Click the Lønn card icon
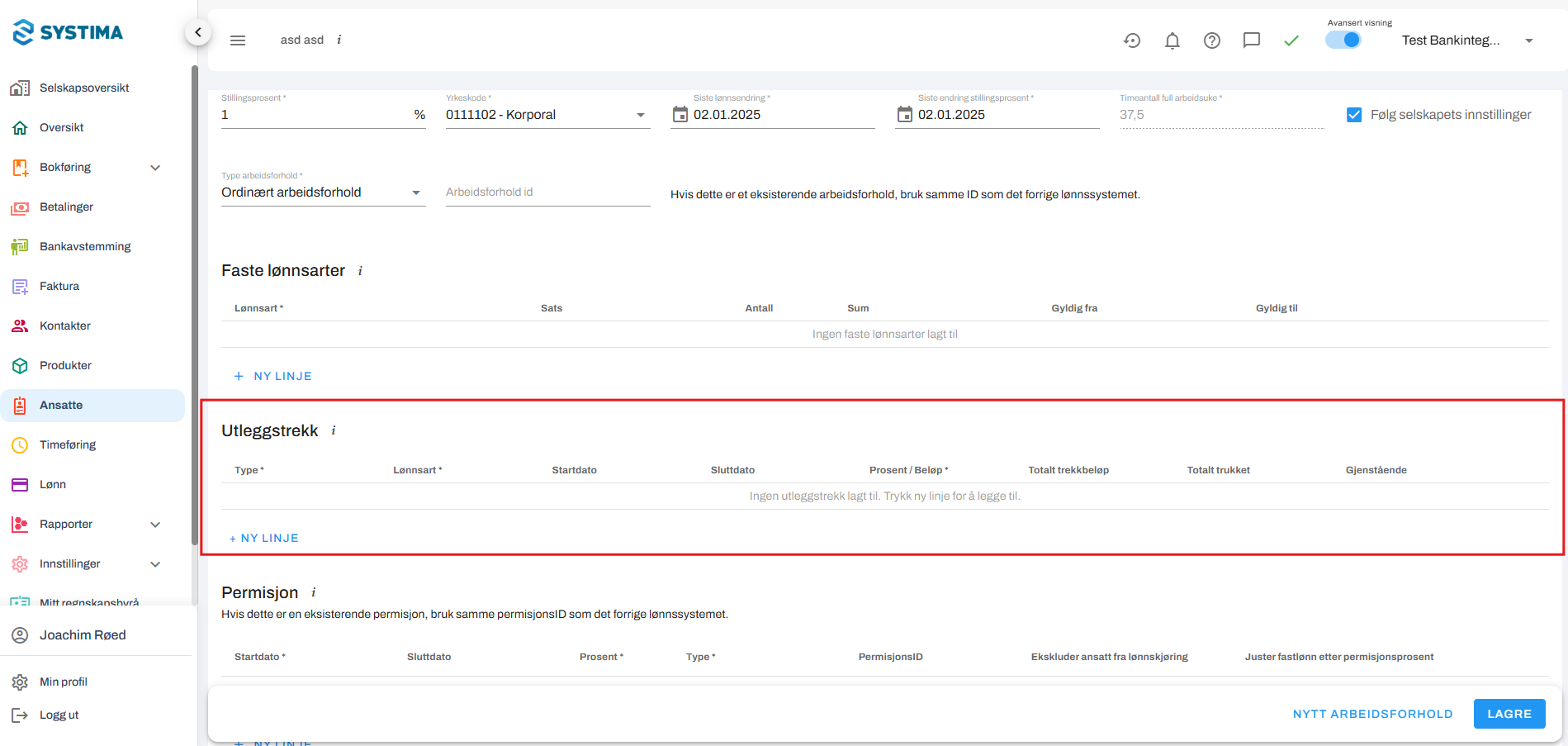 [x=20, y=485]
